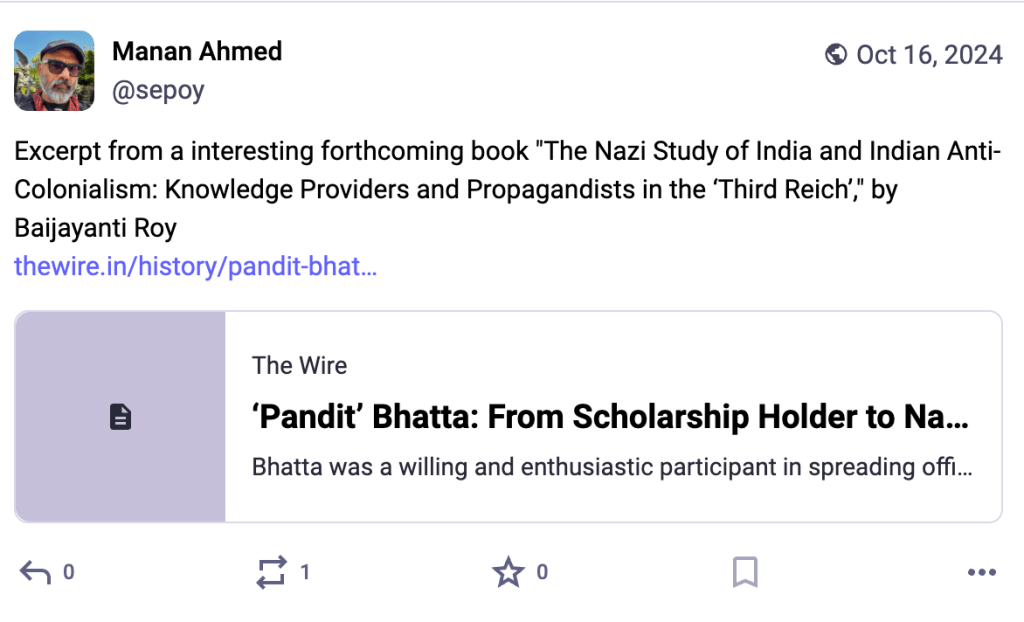This screenshot has height=622, width=1024.
Task: Click the display name Manan Ahmed
Action: click(197, 51)
